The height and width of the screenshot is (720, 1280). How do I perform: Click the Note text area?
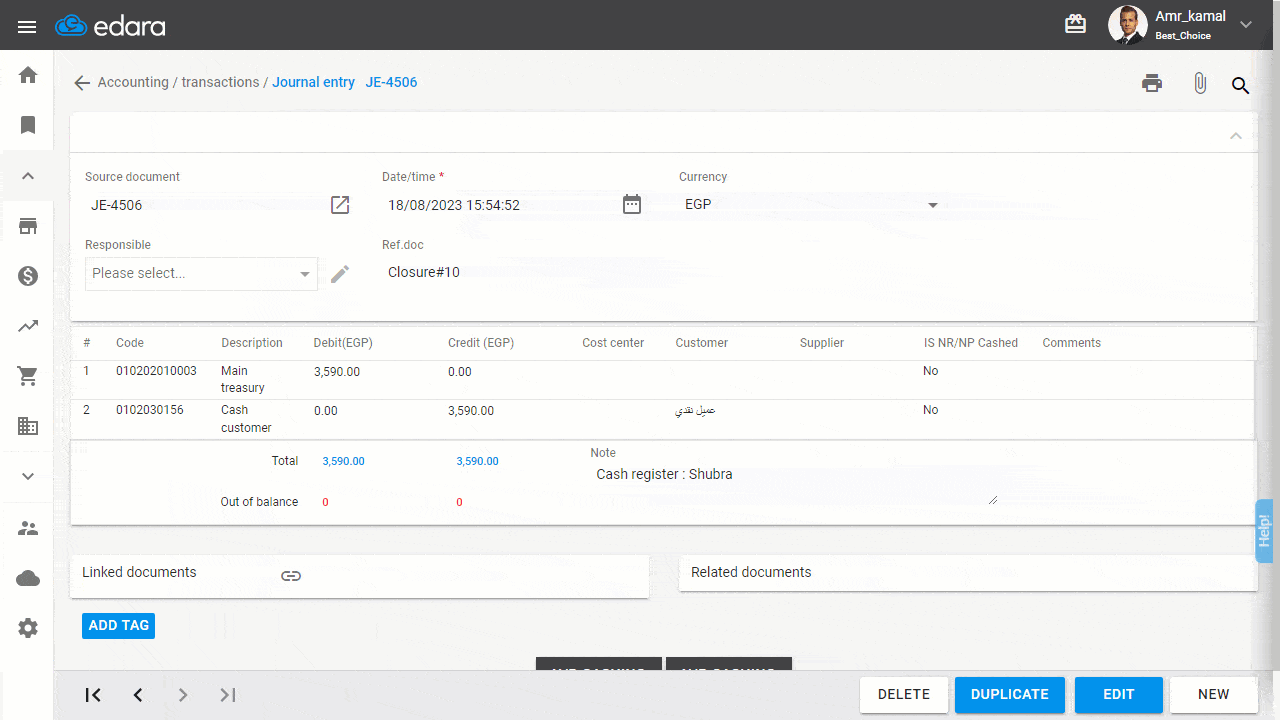pyautogui.click(x=794, y=483)
